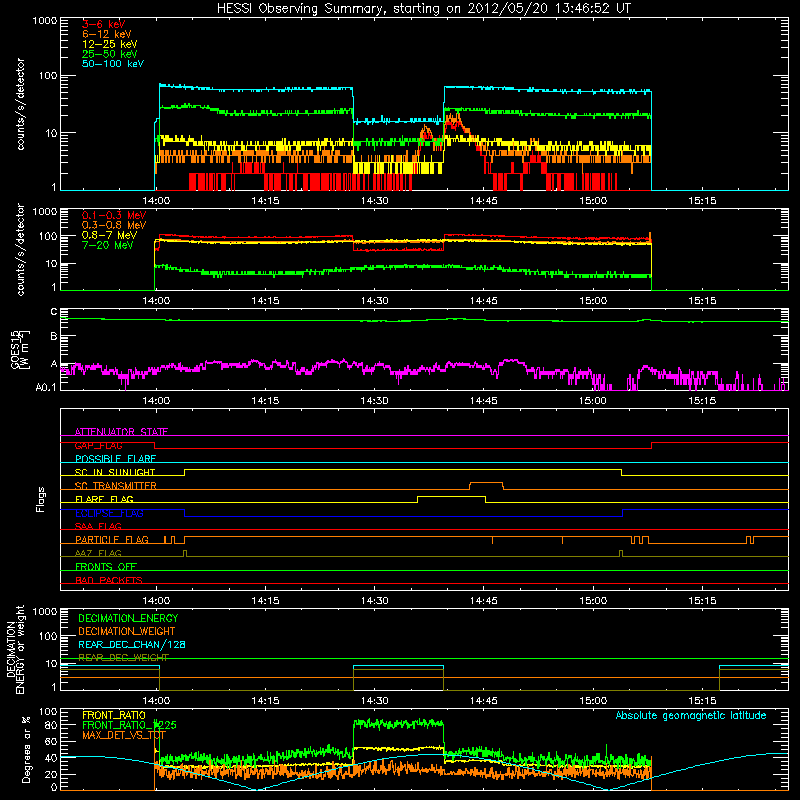Select the ATTENUATOR_STATE flag label
The image size is (800, 800).
pyautogui.click(x=121, y=432)
